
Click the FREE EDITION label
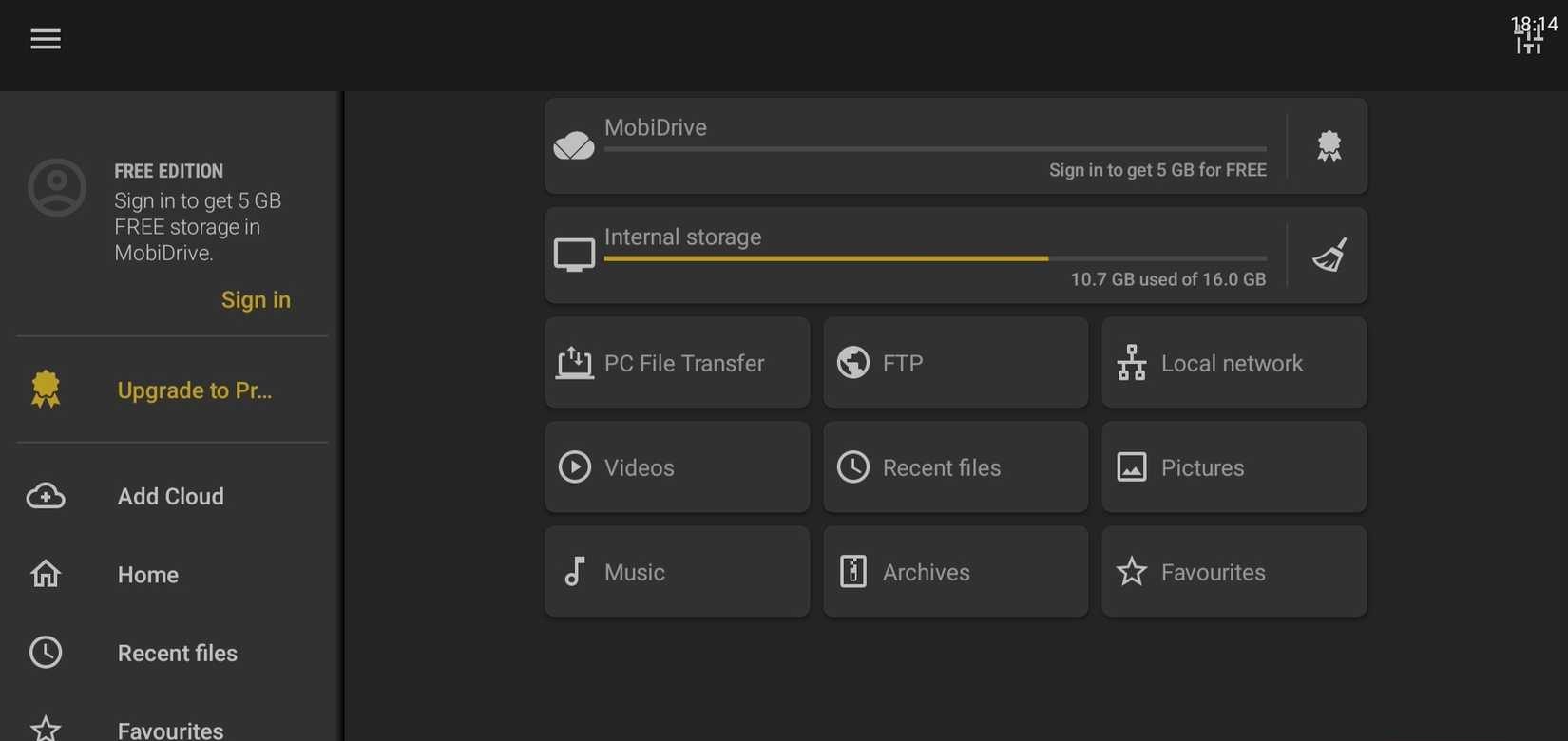point(169,171)
